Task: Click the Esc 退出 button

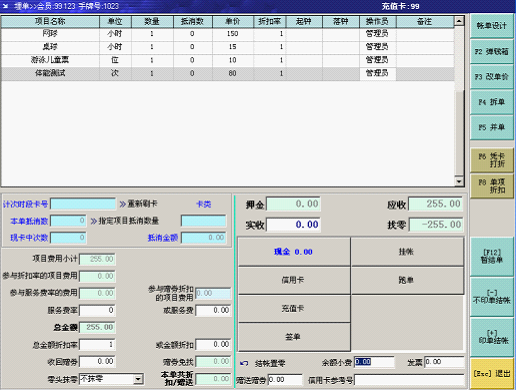Action: coord(491,374)
